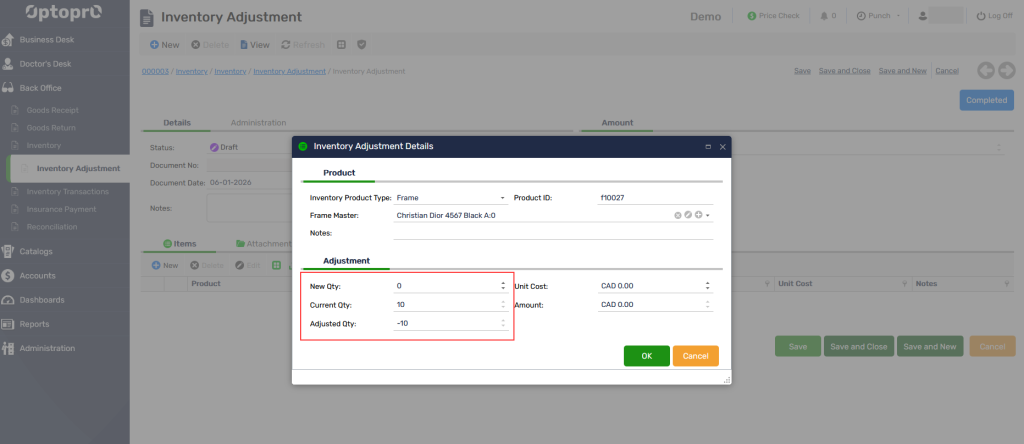
Task: Go to the next record arrow
Action: pos(1007,70)
